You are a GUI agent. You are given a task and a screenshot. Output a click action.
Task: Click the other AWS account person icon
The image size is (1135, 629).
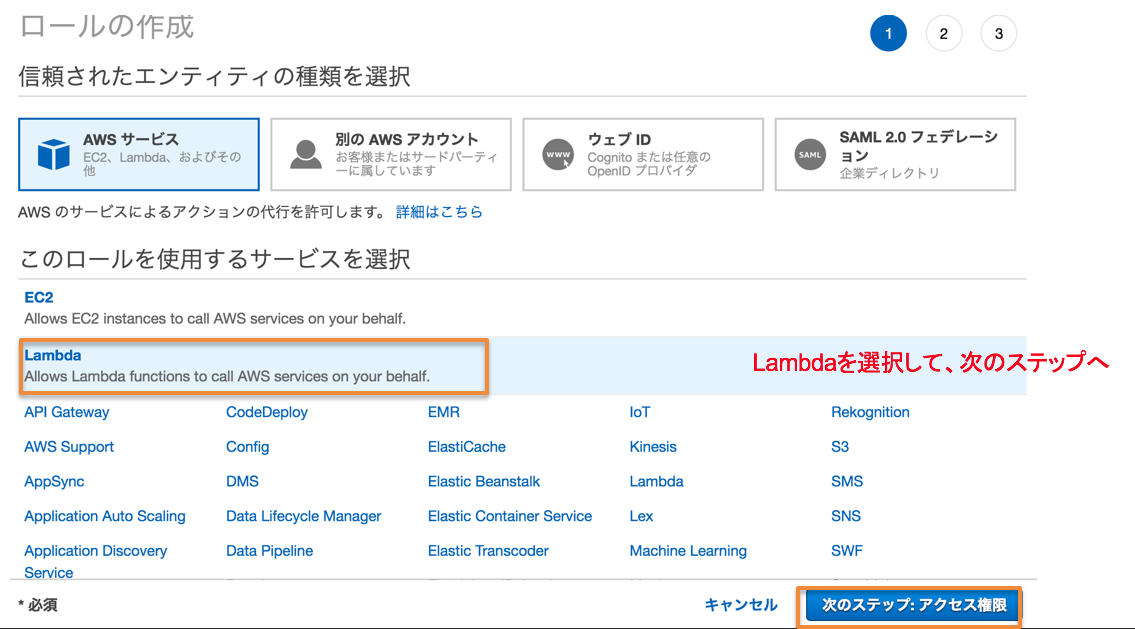(305, 154)
